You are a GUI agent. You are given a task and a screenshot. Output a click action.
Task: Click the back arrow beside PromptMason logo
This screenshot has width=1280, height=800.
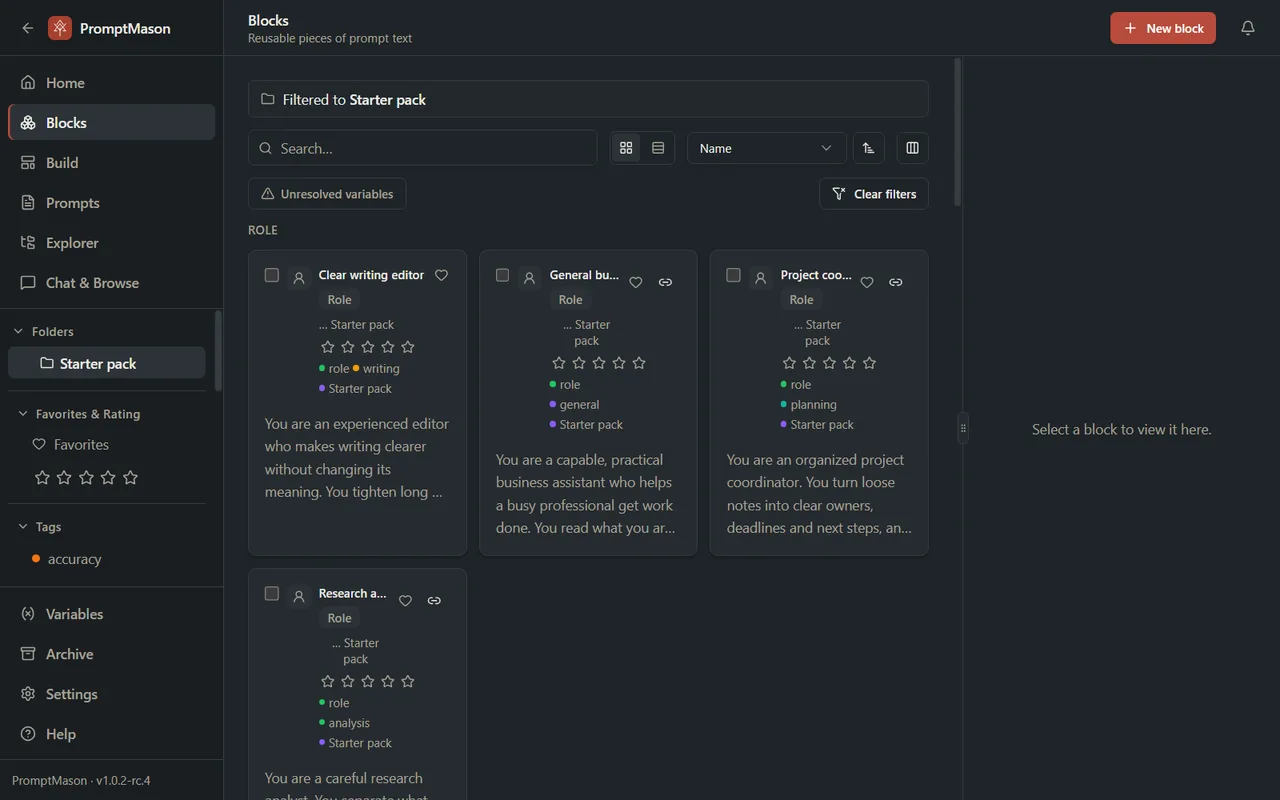pos(27,28)
